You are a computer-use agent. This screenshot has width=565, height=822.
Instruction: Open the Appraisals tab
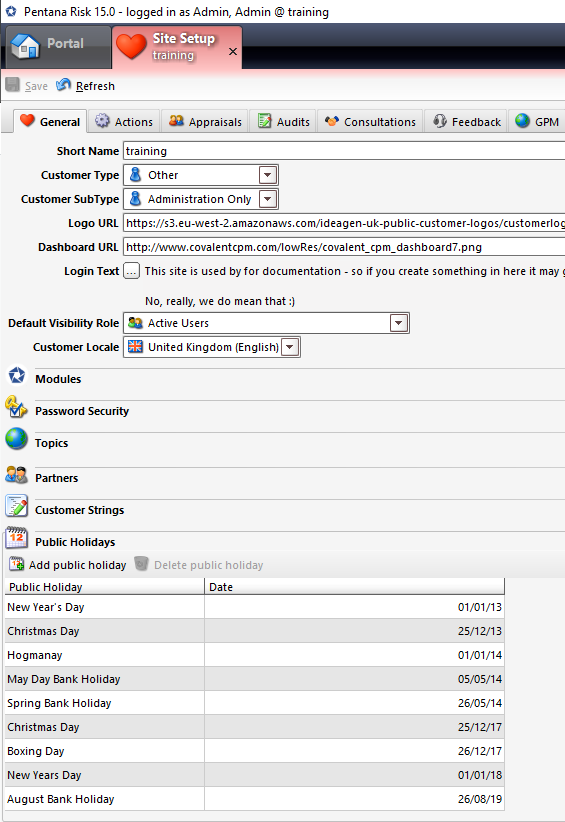(x=205, y=122)
